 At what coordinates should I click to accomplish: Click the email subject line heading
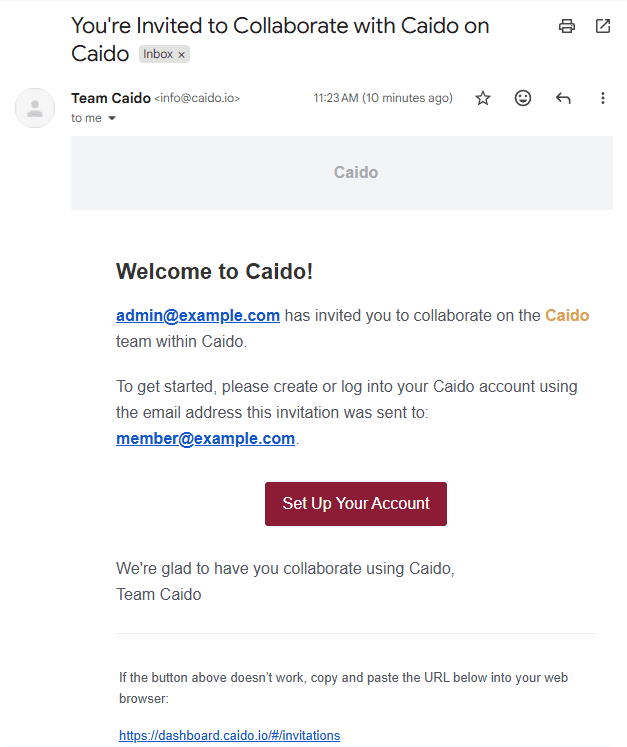[280, 27]
